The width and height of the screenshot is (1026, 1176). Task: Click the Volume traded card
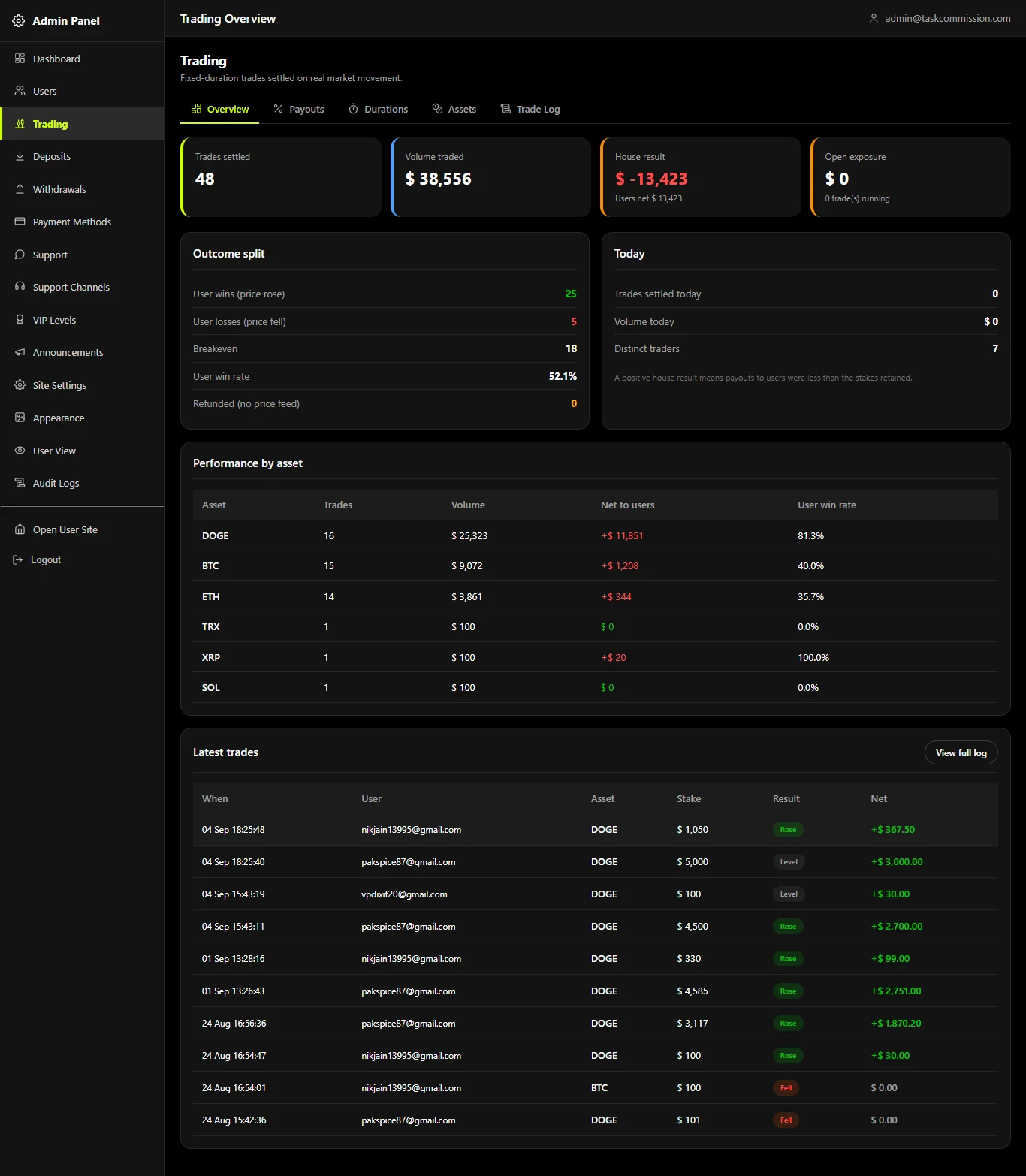click(490, 177)
